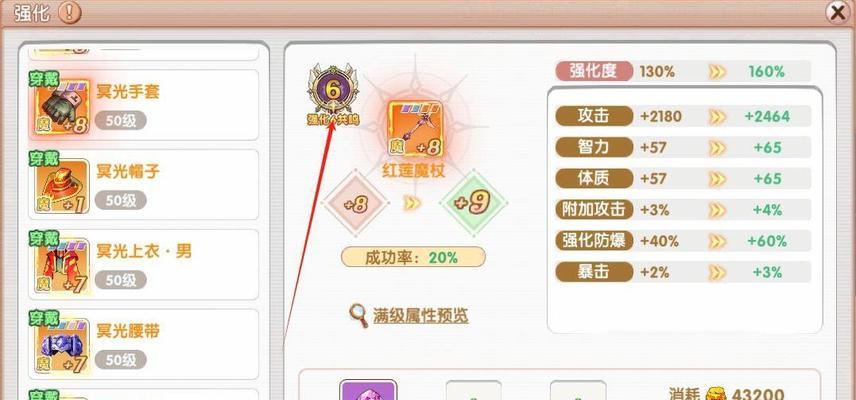Click the +8 current level diamond
The height and width of the screenshot is (400, 856).
356,204
